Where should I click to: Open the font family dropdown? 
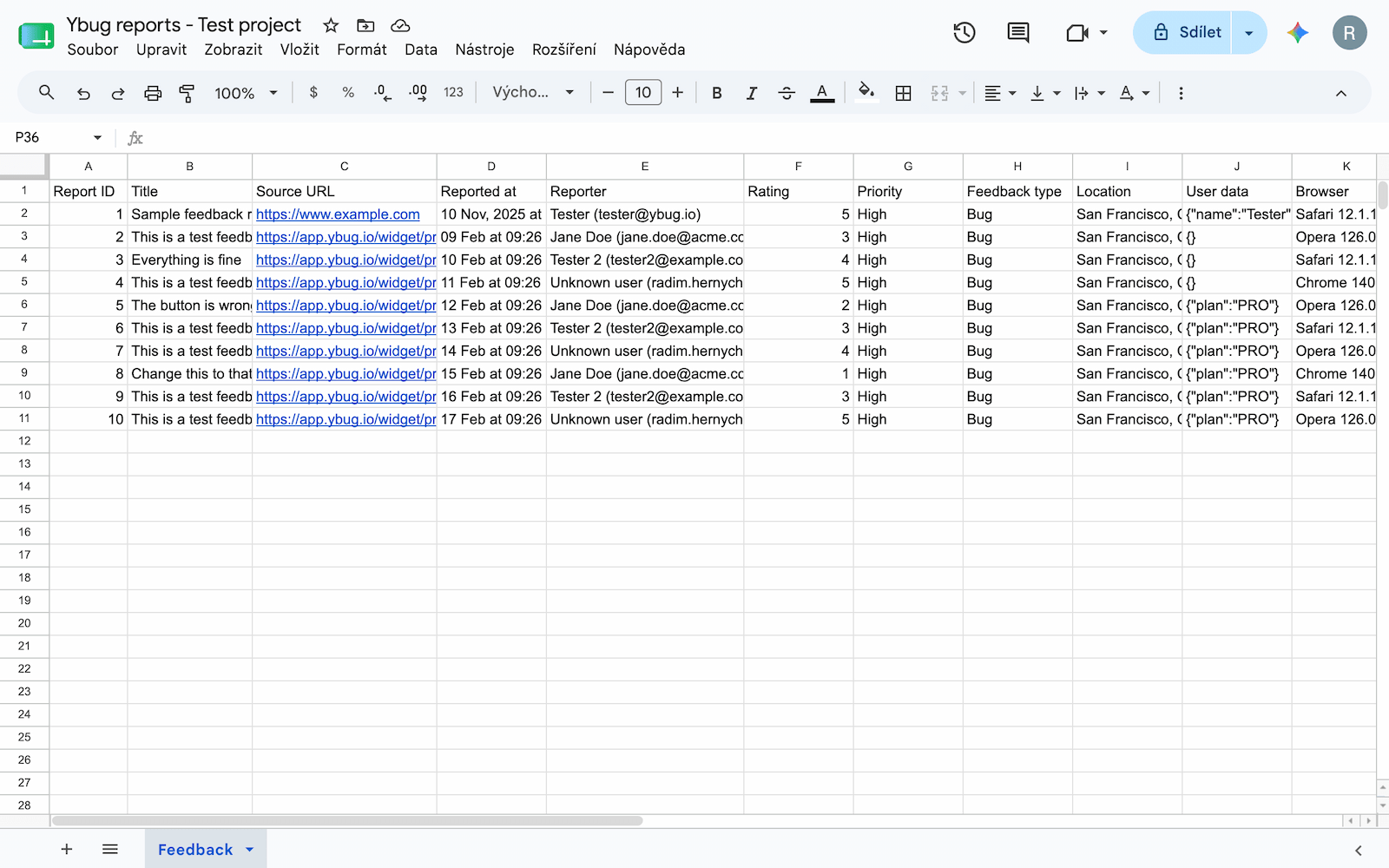coord(533,92)
